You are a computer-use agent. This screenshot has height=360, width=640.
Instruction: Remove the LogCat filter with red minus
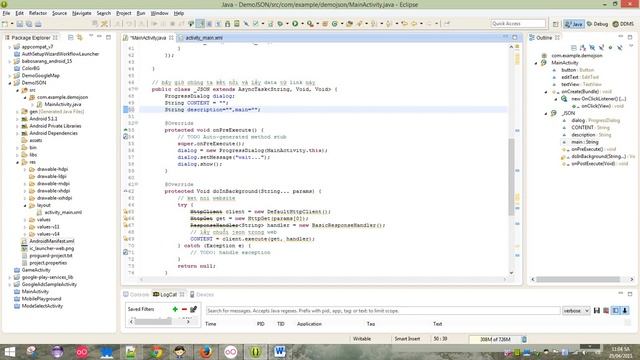tap(184, 309)
